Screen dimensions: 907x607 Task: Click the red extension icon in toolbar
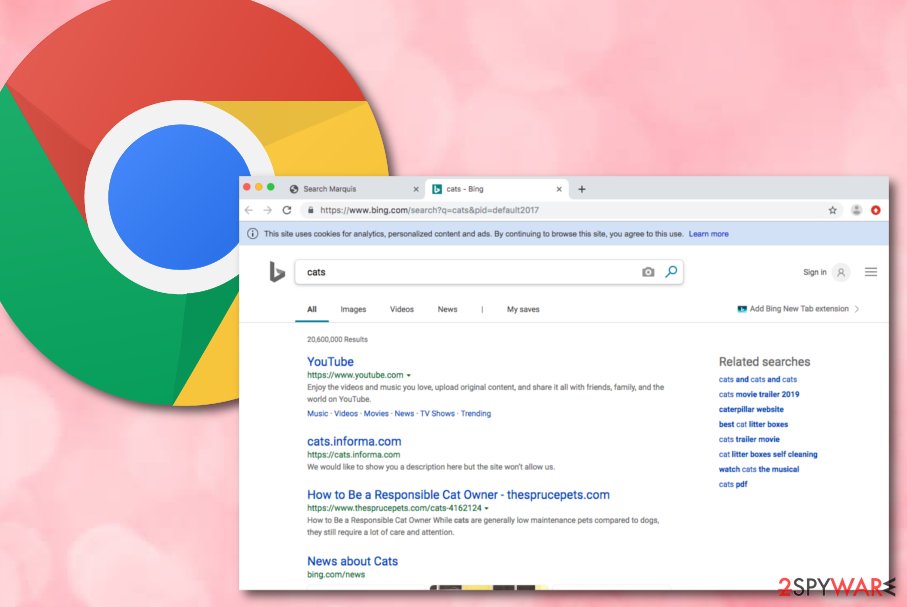pos(876,210)
